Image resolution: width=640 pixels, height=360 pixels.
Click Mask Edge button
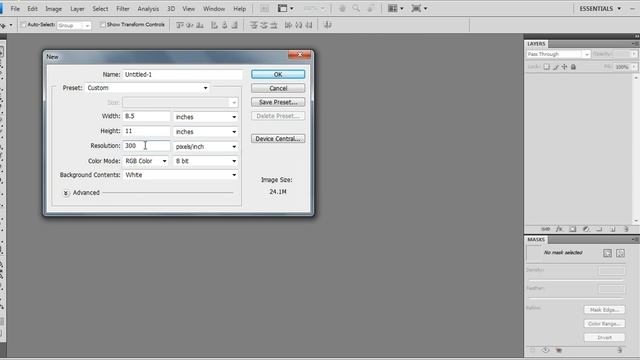click(x=604, y=310)
